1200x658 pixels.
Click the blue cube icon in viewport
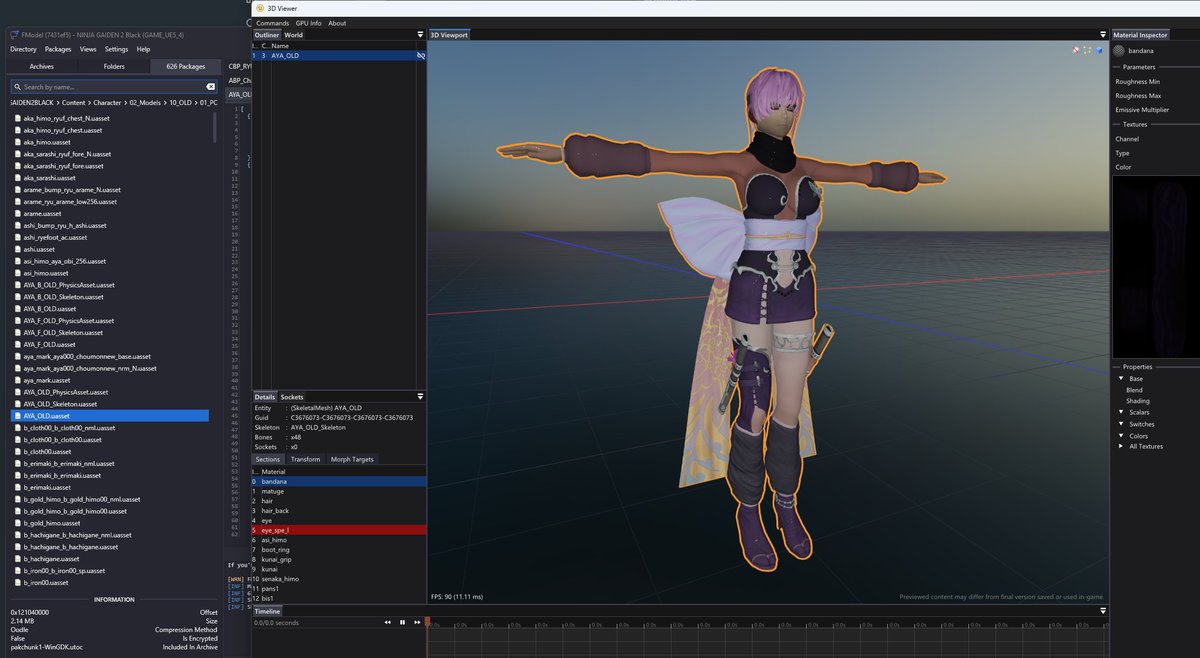pyautogui.click(x=1098, y=49)
